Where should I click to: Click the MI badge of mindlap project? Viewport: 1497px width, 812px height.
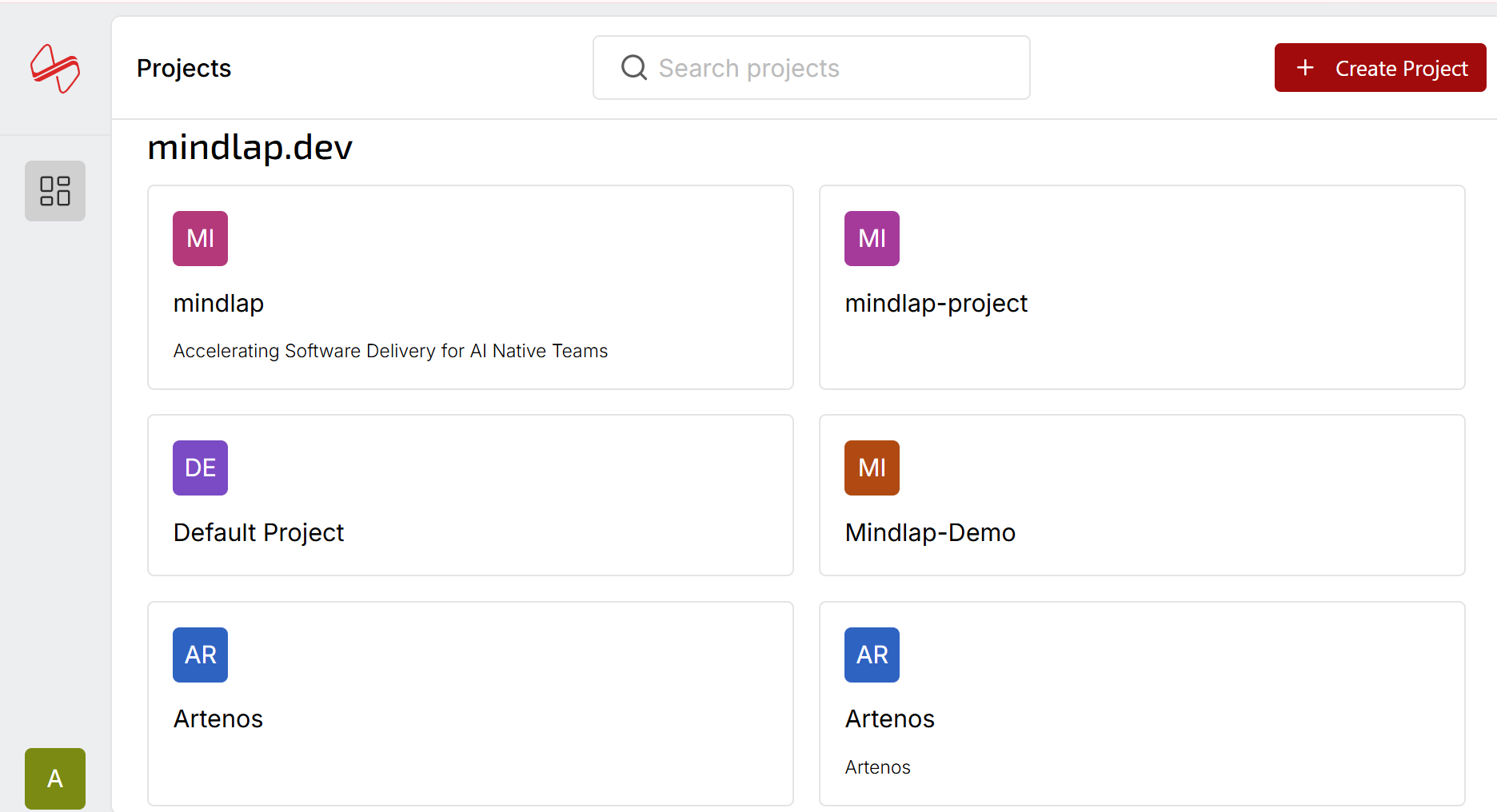point(201,238)
